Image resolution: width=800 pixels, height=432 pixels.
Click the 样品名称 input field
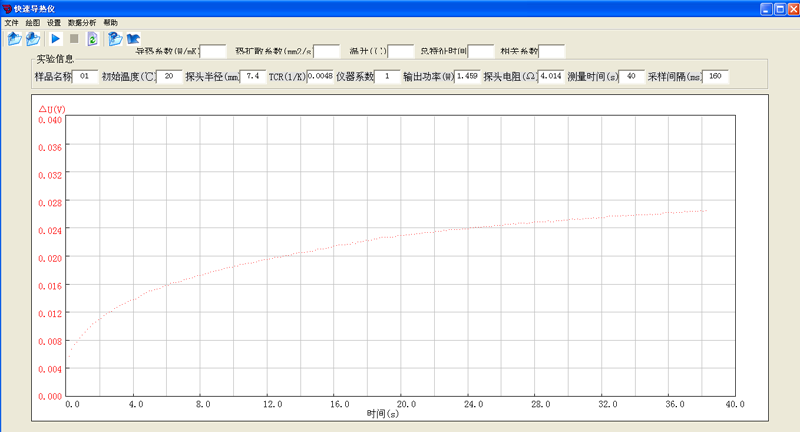(84, 76)
